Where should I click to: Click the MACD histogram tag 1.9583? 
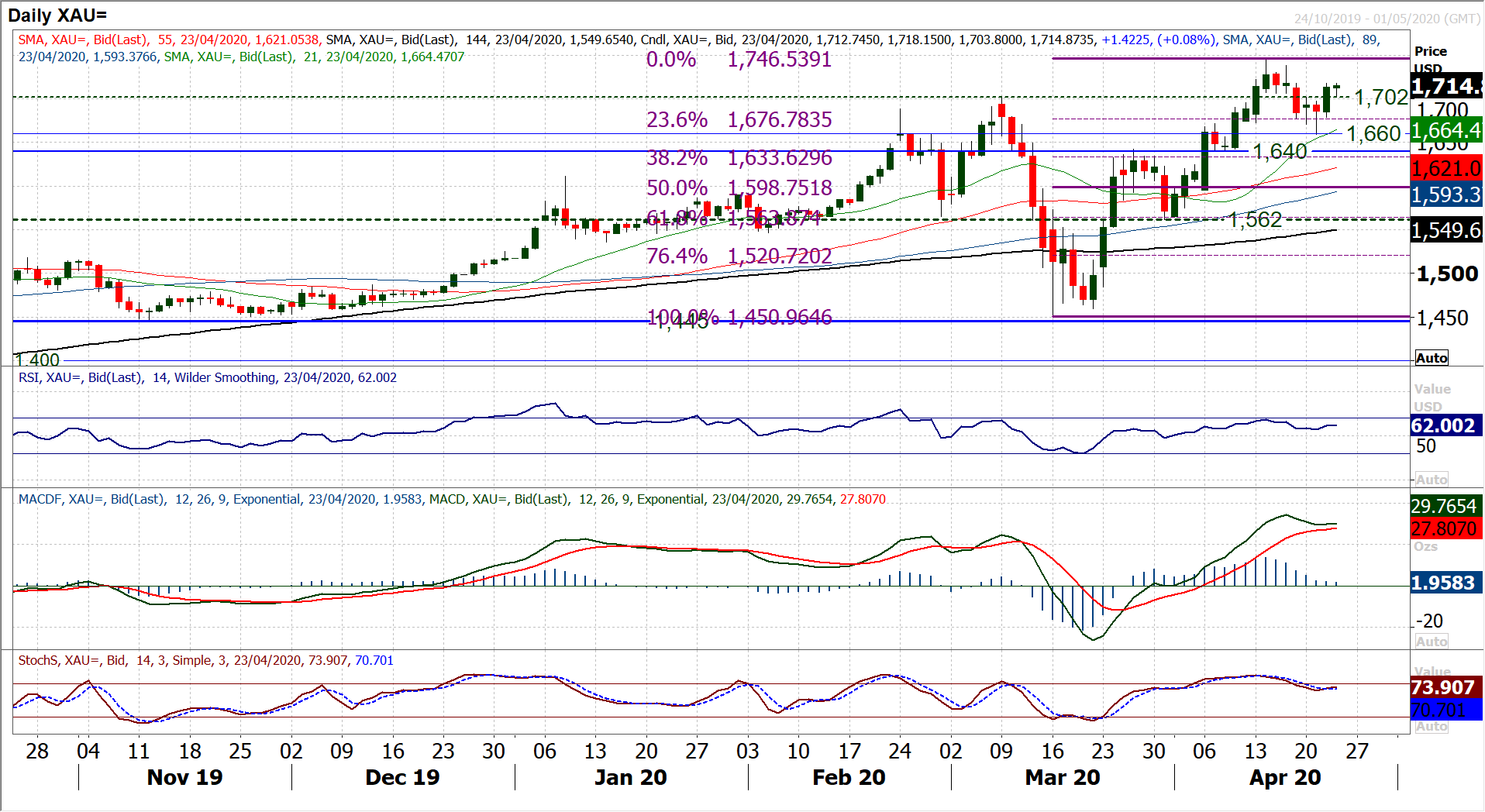tap(1446, 583)
